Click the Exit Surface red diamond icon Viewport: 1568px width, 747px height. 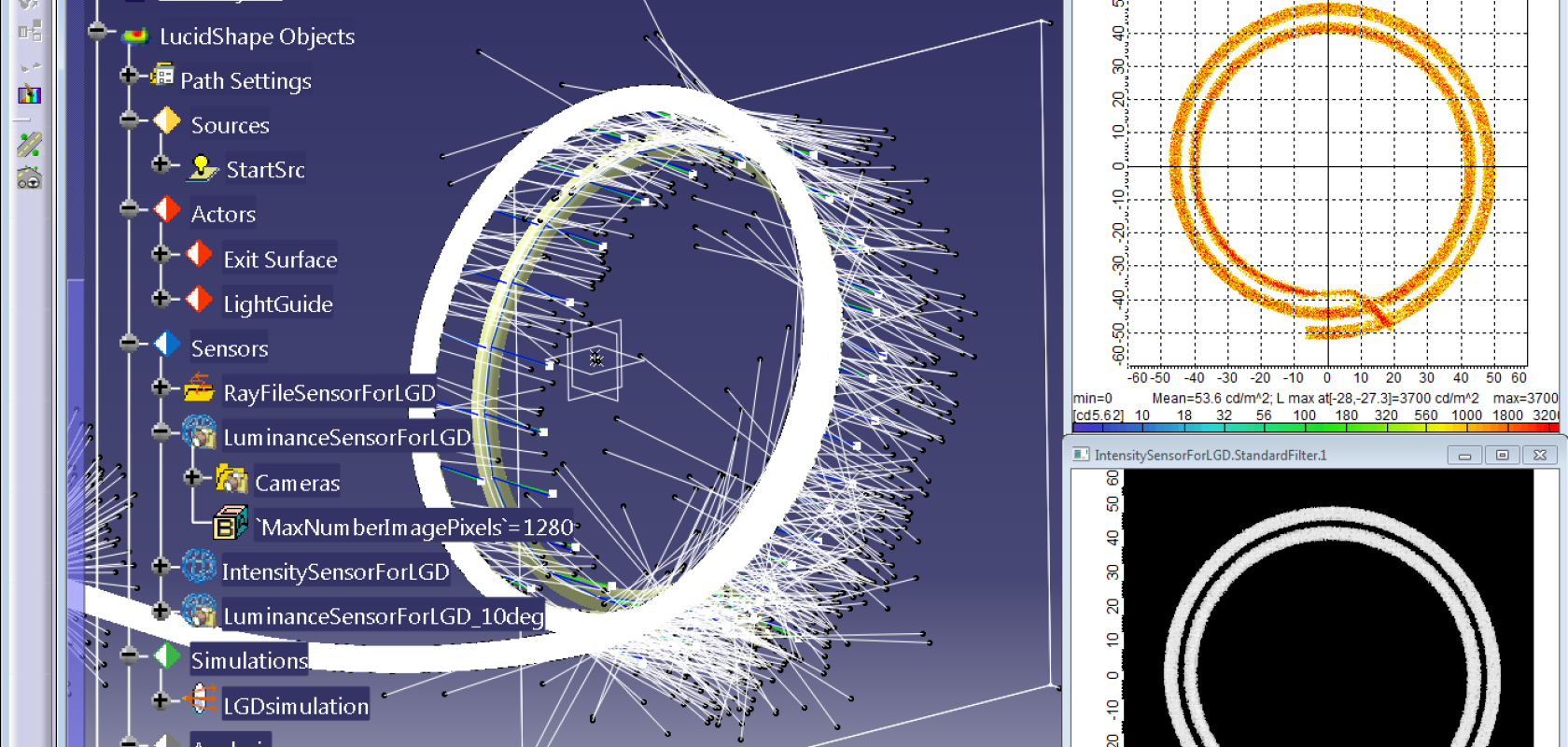click(x=199, y=254)
